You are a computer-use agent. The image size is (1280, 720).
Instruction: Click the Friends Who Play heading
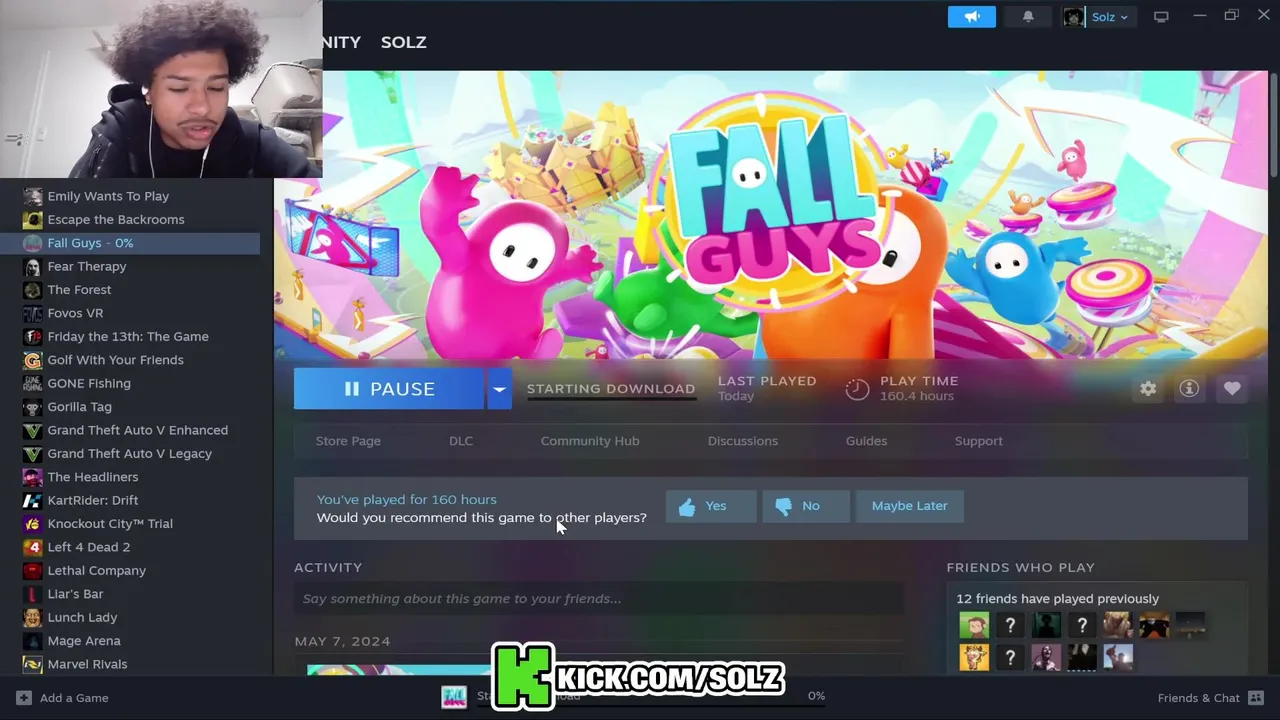click(x=1020, y=567)
